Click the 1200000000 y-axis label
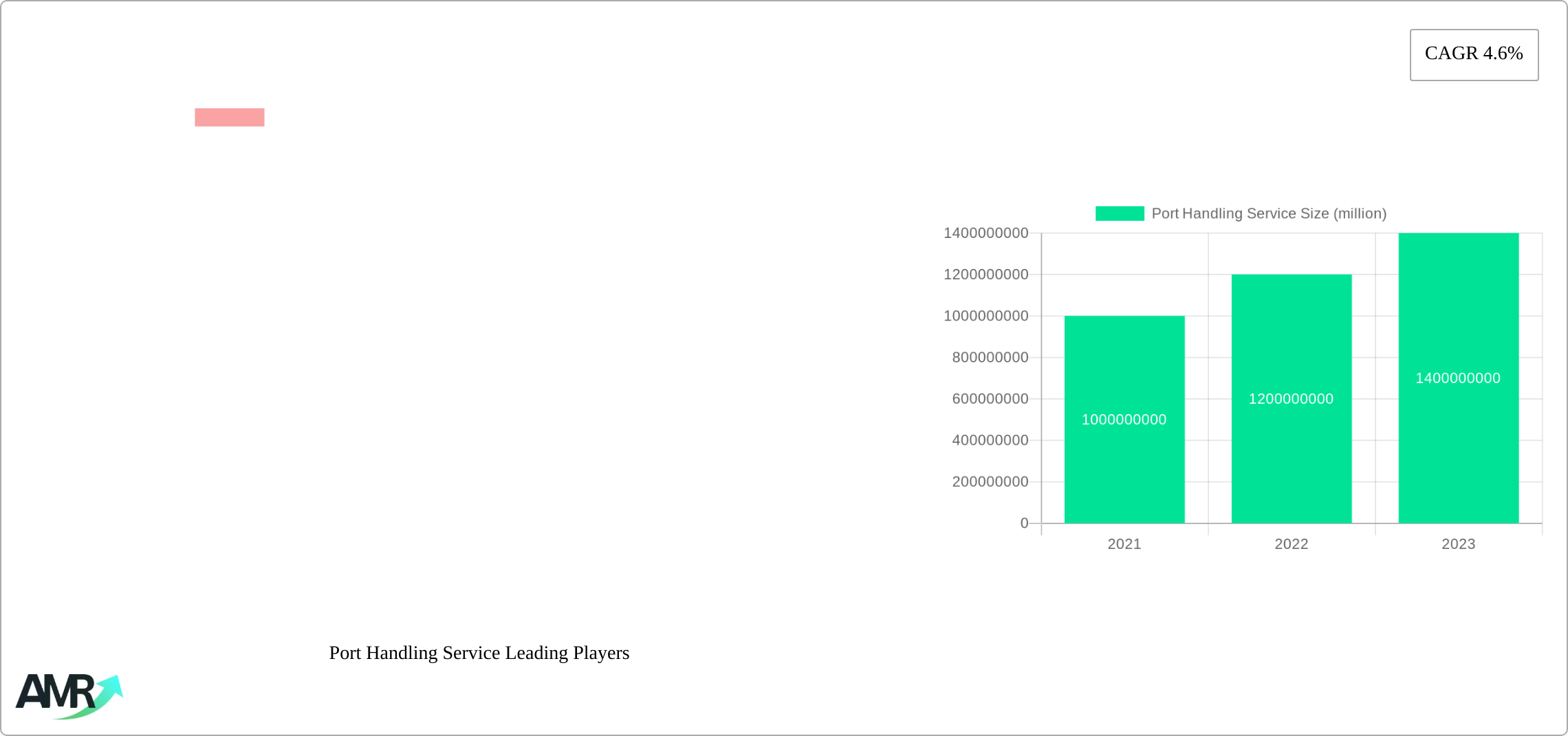The width and height of the screenshot is (1568, 736). (986, 274)
